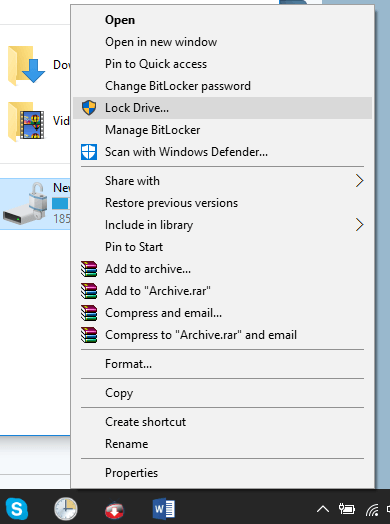Choose Open in new window
The height and width of the screenshot is (524, 390).
(223, 42)
